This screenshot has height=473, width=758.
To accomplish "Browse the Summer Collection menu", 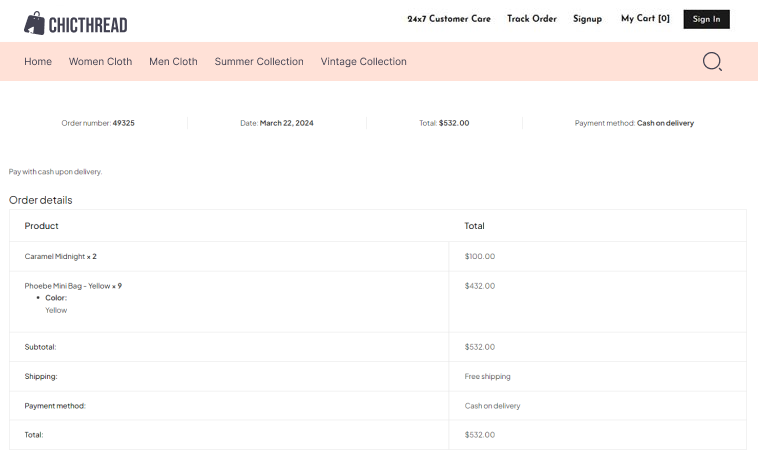I will [259, 62].
